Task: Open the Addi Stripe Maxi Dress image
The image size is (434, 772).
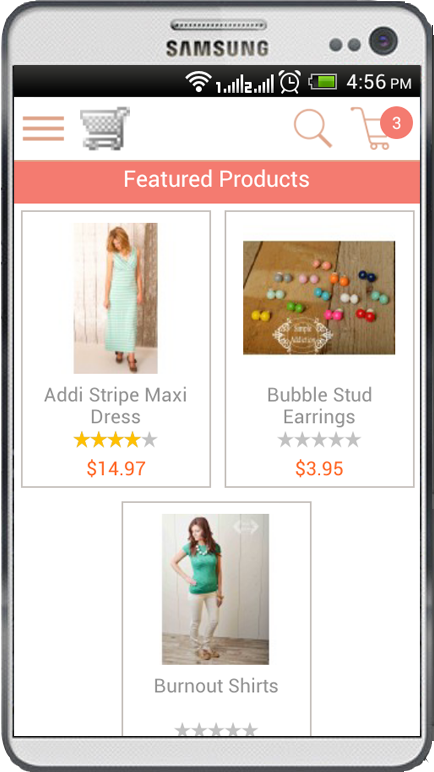Action: (x=116, y=298)
